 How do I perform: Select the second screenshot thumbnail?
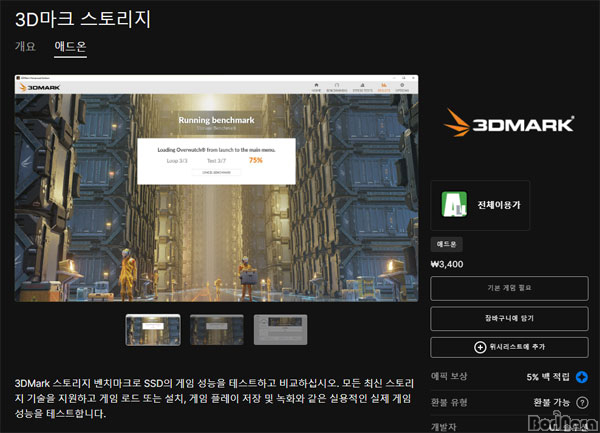217,330
